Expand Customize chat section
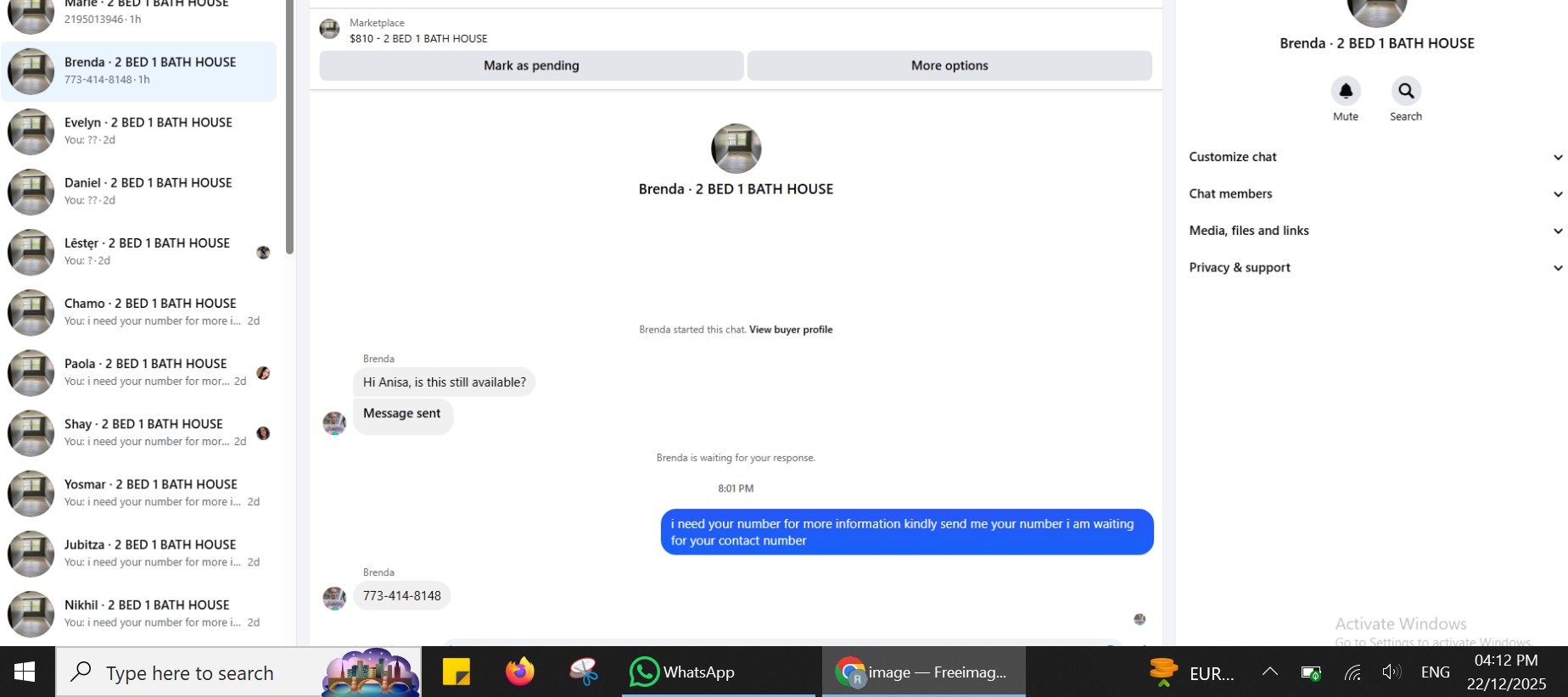Viewport: 1568px width, 697px height. click(x=1375, y=157)
